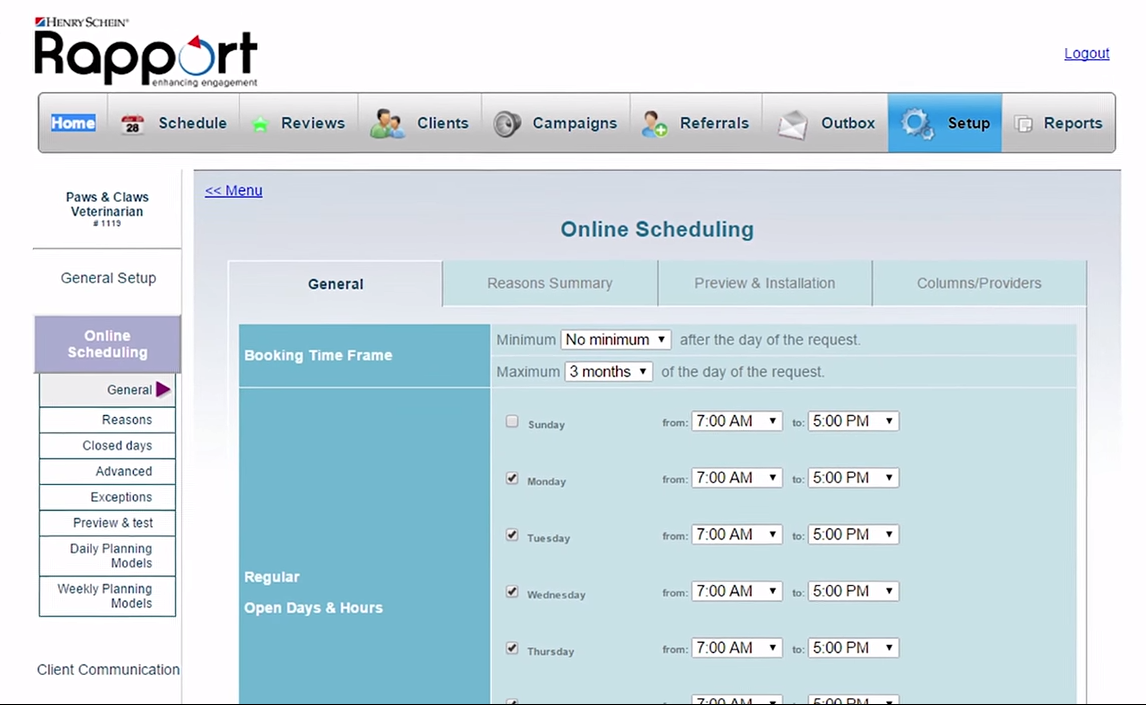Open Monday to-time dropdown
Viewport: 1146px width, 705px height.
tap(853, 478)
